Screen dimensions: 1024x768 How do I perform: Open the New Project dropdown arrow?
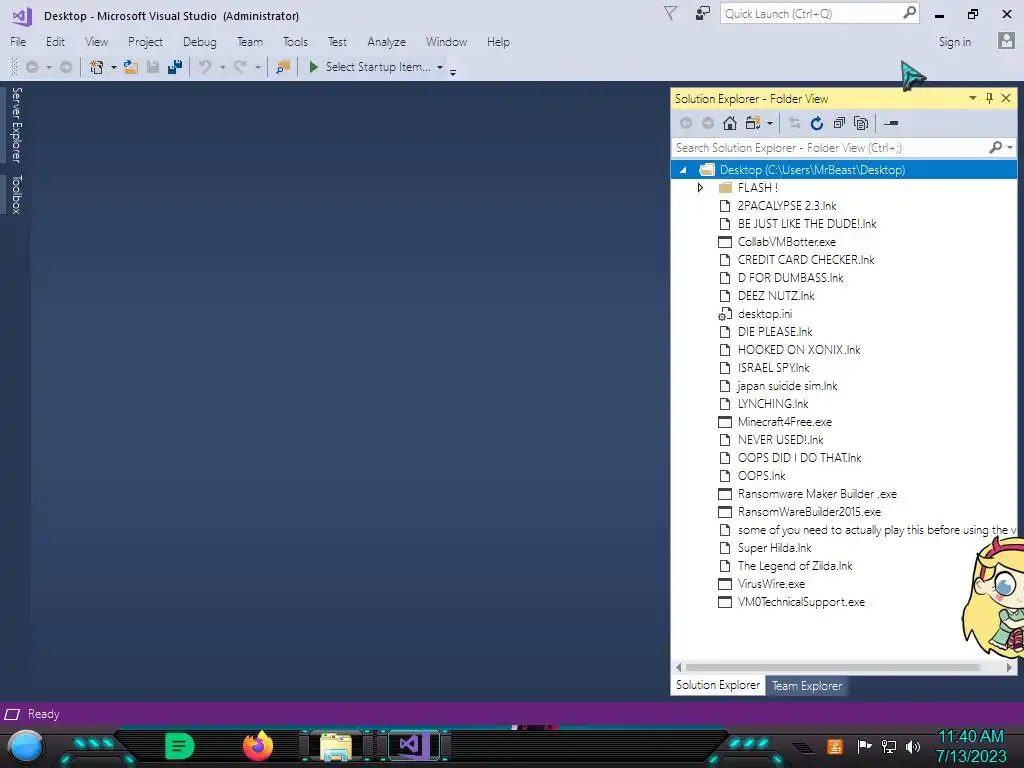[x=114, y=67]
